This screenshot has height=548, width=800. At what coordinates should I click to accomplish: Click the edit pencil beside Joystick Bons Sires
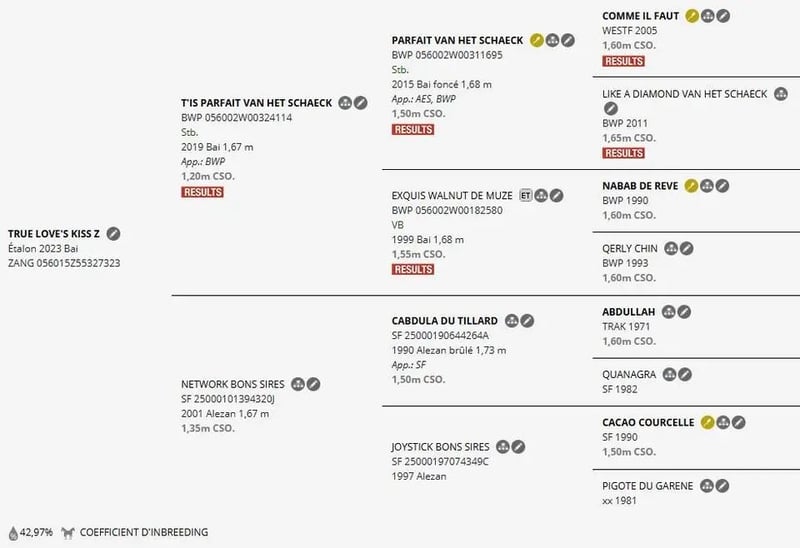point(519,447)
